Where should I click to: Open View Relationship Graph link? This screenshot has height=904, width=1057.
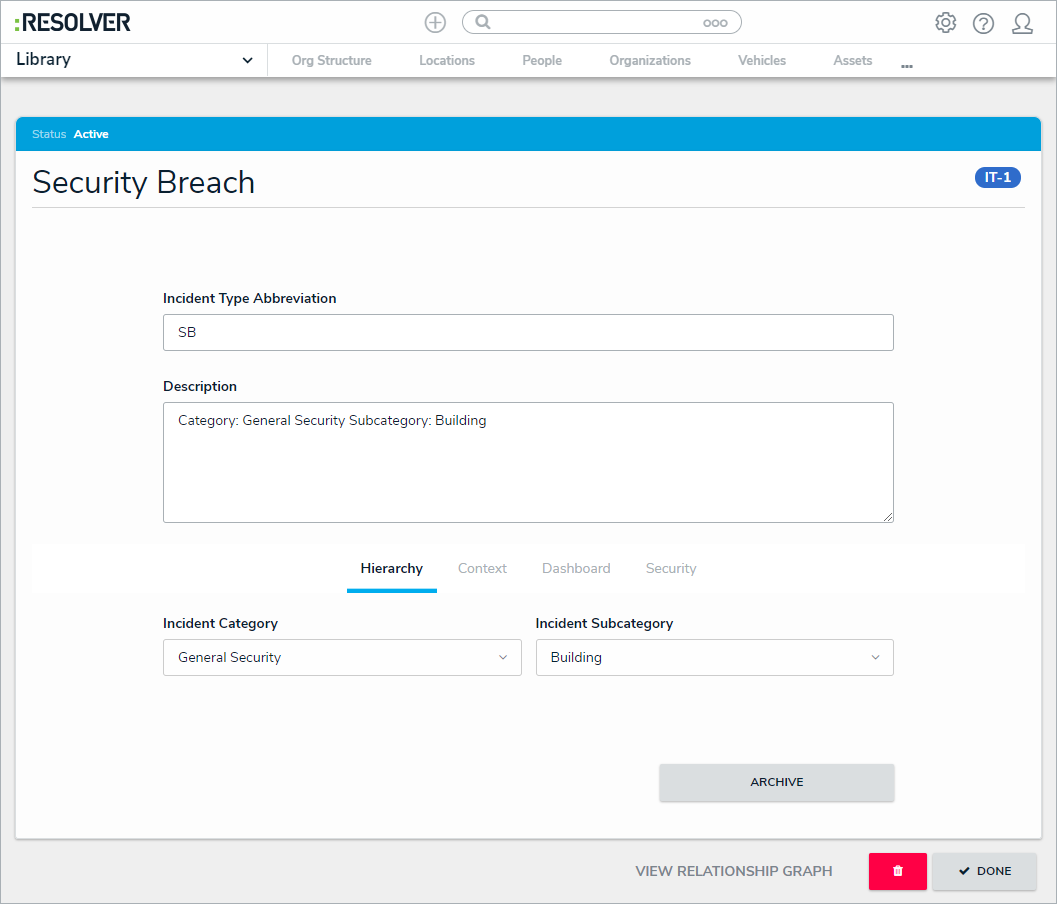coord(733,871)
